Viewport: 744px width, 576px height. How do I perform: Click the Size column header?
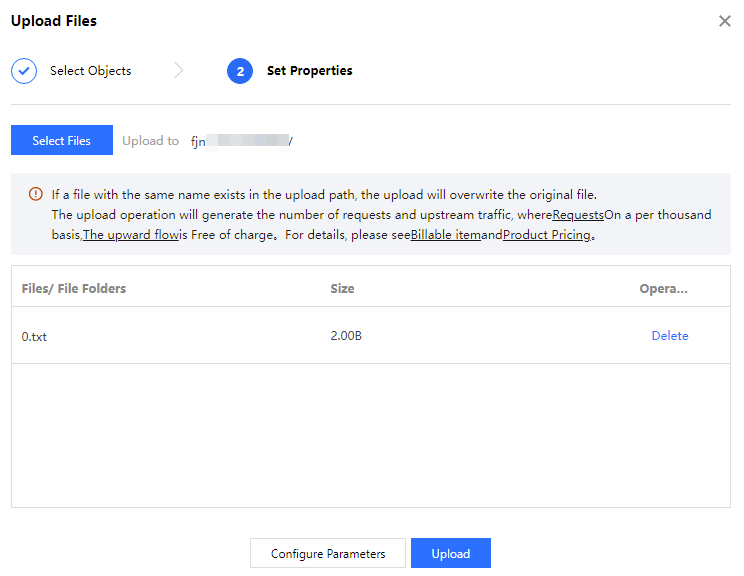(342, 288)
